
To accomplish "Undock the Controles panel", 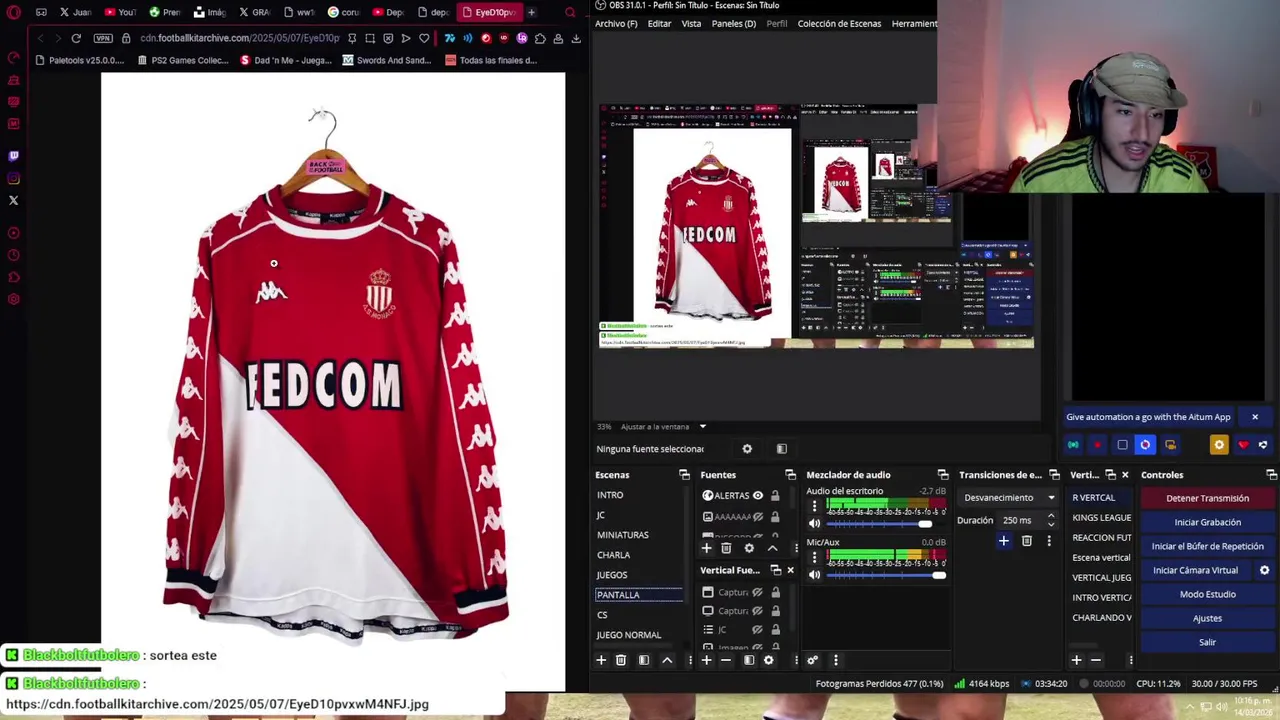I will coord(1271,475).
